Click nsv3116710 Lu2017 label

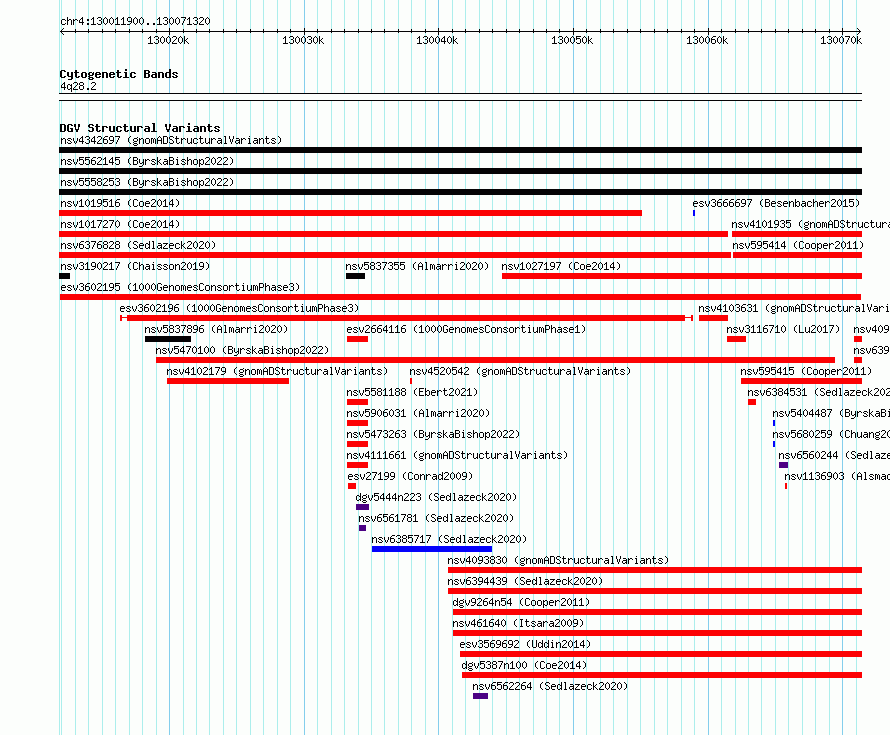[x=783, y=329]
